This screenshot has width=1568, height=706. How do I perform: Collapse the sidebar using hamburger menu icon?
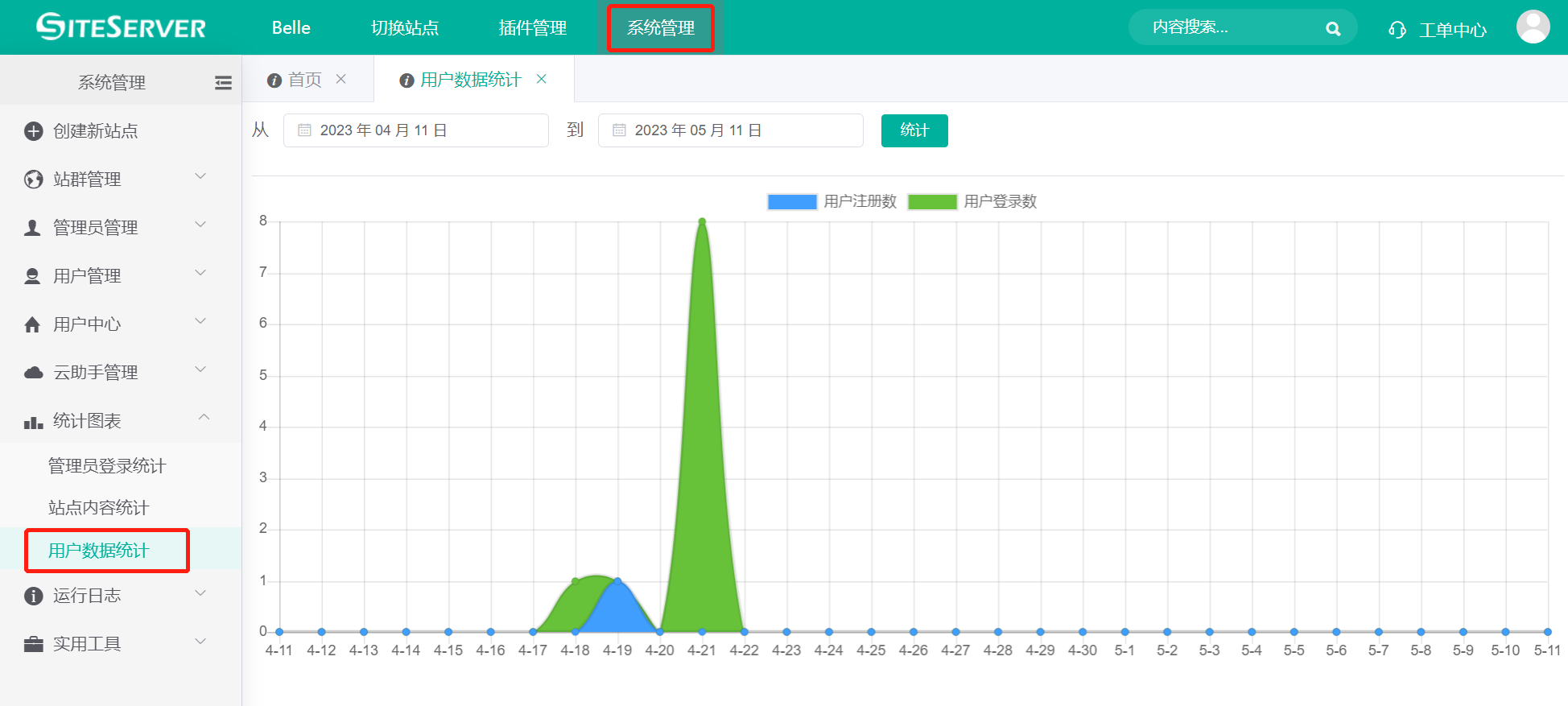[223, 83]
